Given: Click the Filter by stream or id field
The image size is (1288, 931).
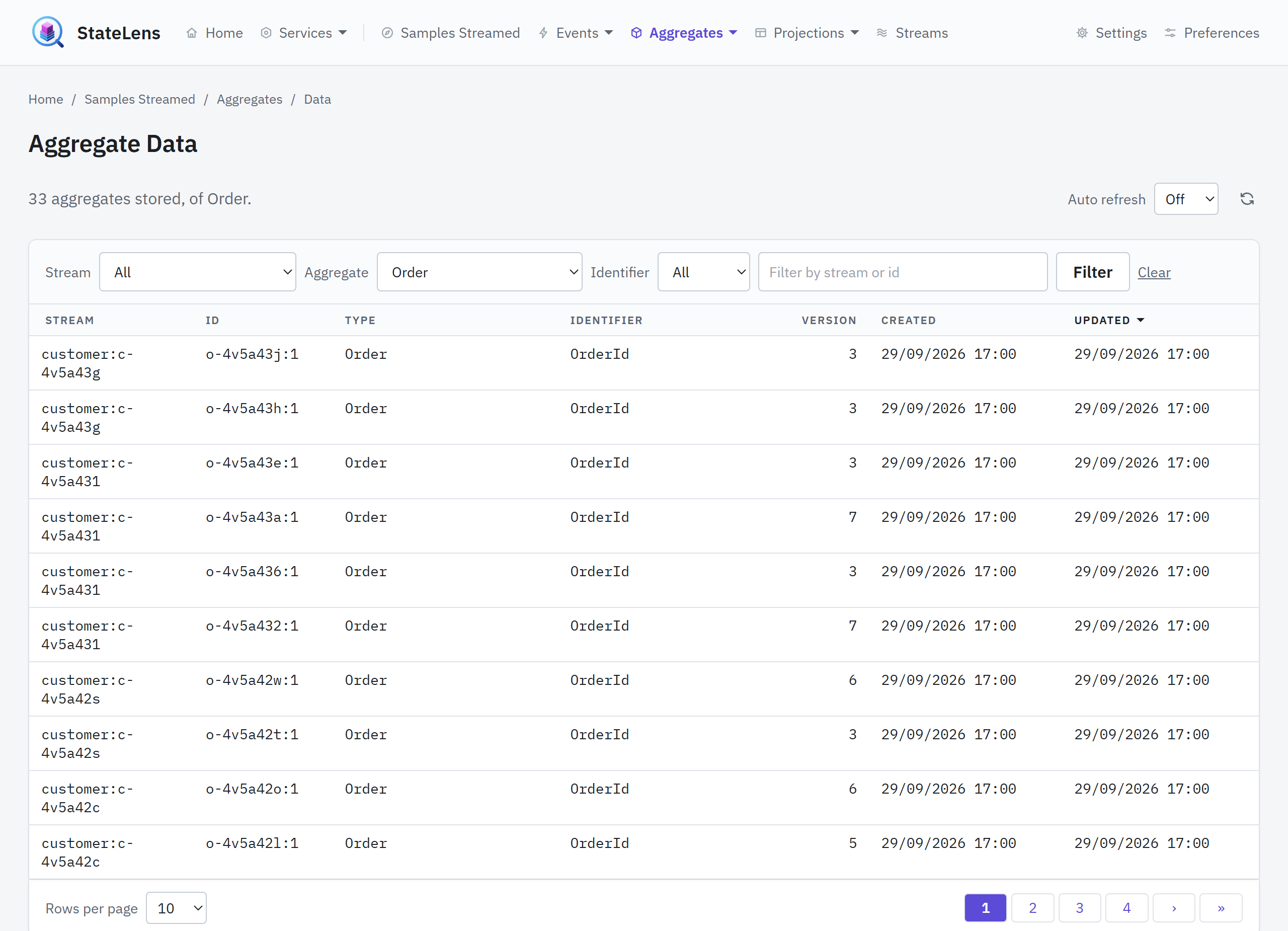Looking at the screenshot, I should pyautogui.click(x=903, y=272).
